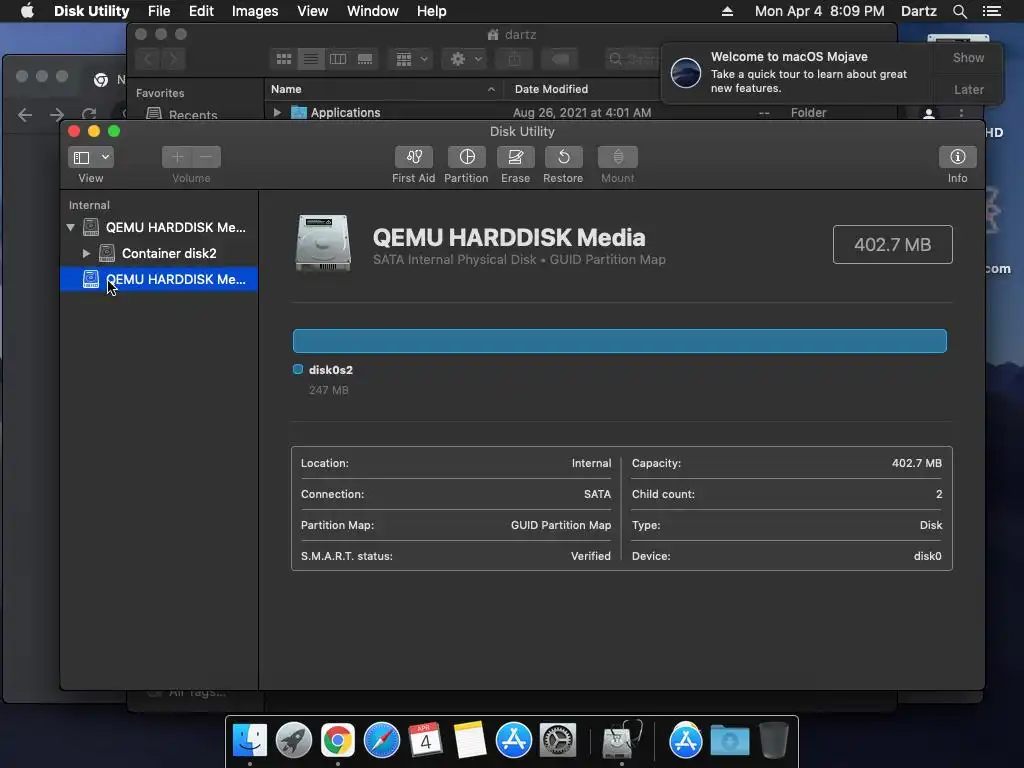This screenshot has height=768, width=1024.
Task: Click the 402.7 MB capacity box
Action: tap(892, 245)
